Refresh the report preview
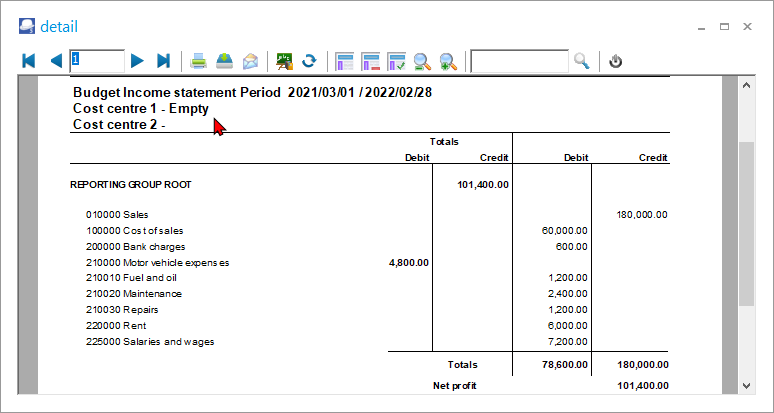774x413 pixels. (310, 61)
